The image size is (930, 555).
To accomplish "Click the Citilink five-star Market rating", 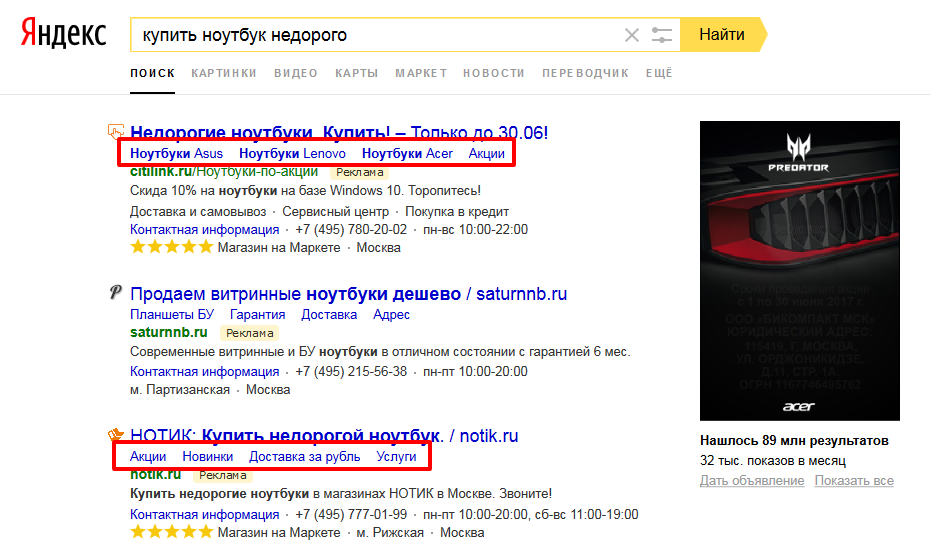I will [x=172, y=247].
